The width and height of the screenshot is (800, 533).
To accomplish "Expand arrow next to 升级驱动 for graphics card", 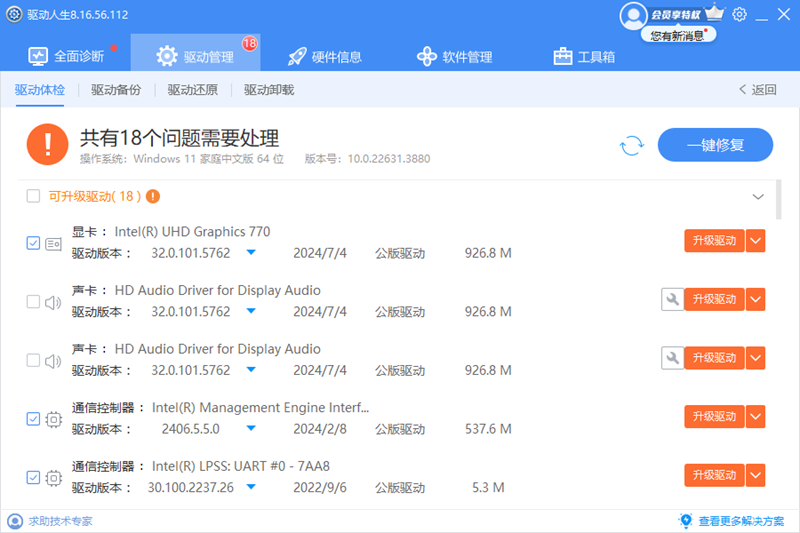I will (756, 241).
